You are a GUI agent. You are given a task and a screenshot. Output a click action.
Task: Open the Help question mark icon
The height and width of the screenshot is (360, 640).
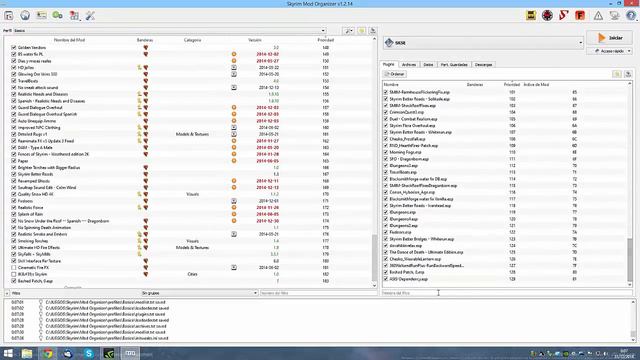[x=631, y=16]
